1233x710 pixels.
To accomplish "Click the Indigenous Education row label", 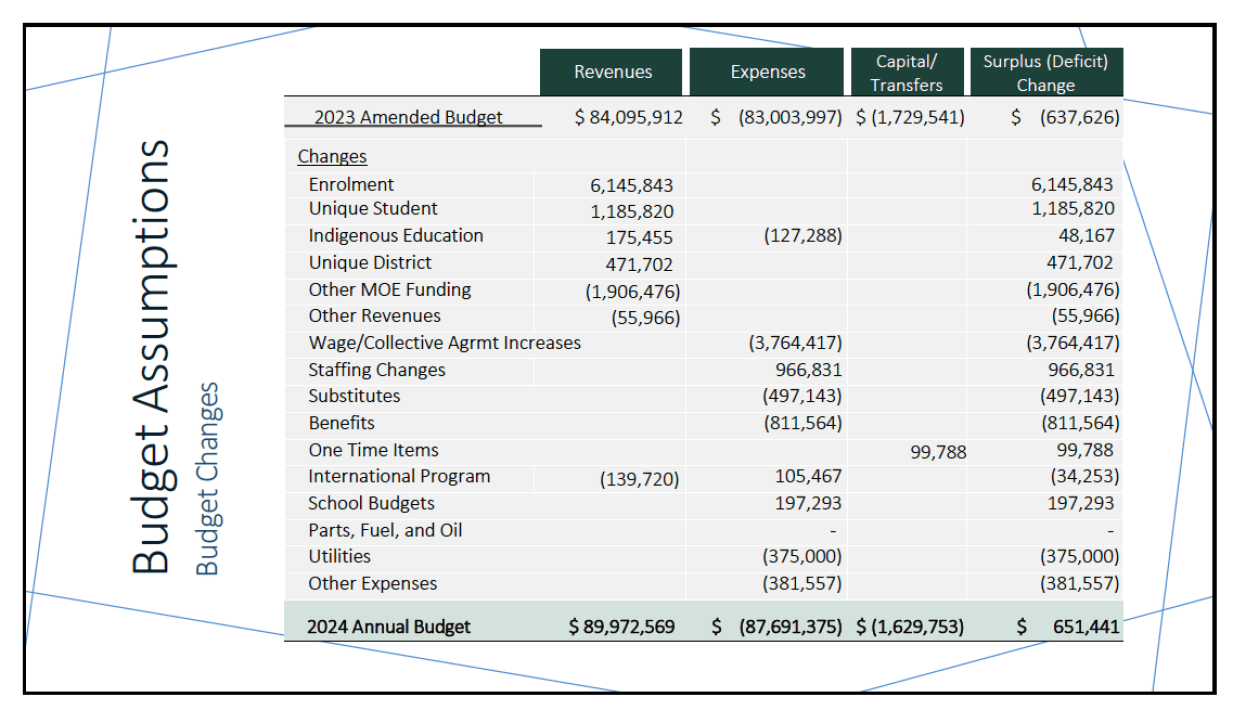I will (395, 236).
